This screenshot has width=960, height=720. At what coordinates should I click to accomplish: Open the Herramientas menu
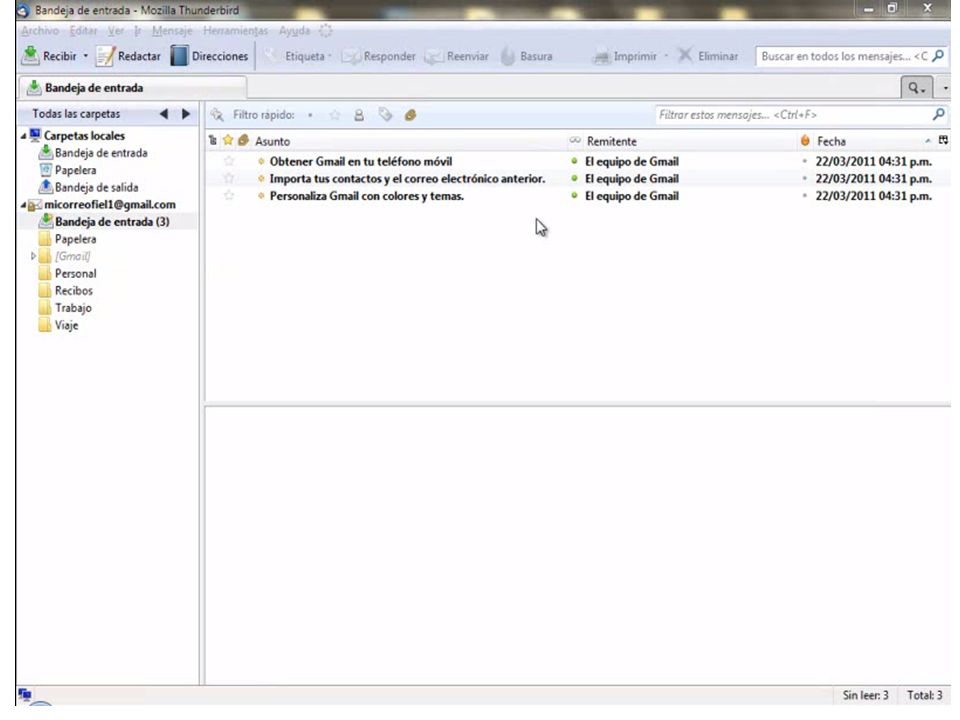point(236,31)
